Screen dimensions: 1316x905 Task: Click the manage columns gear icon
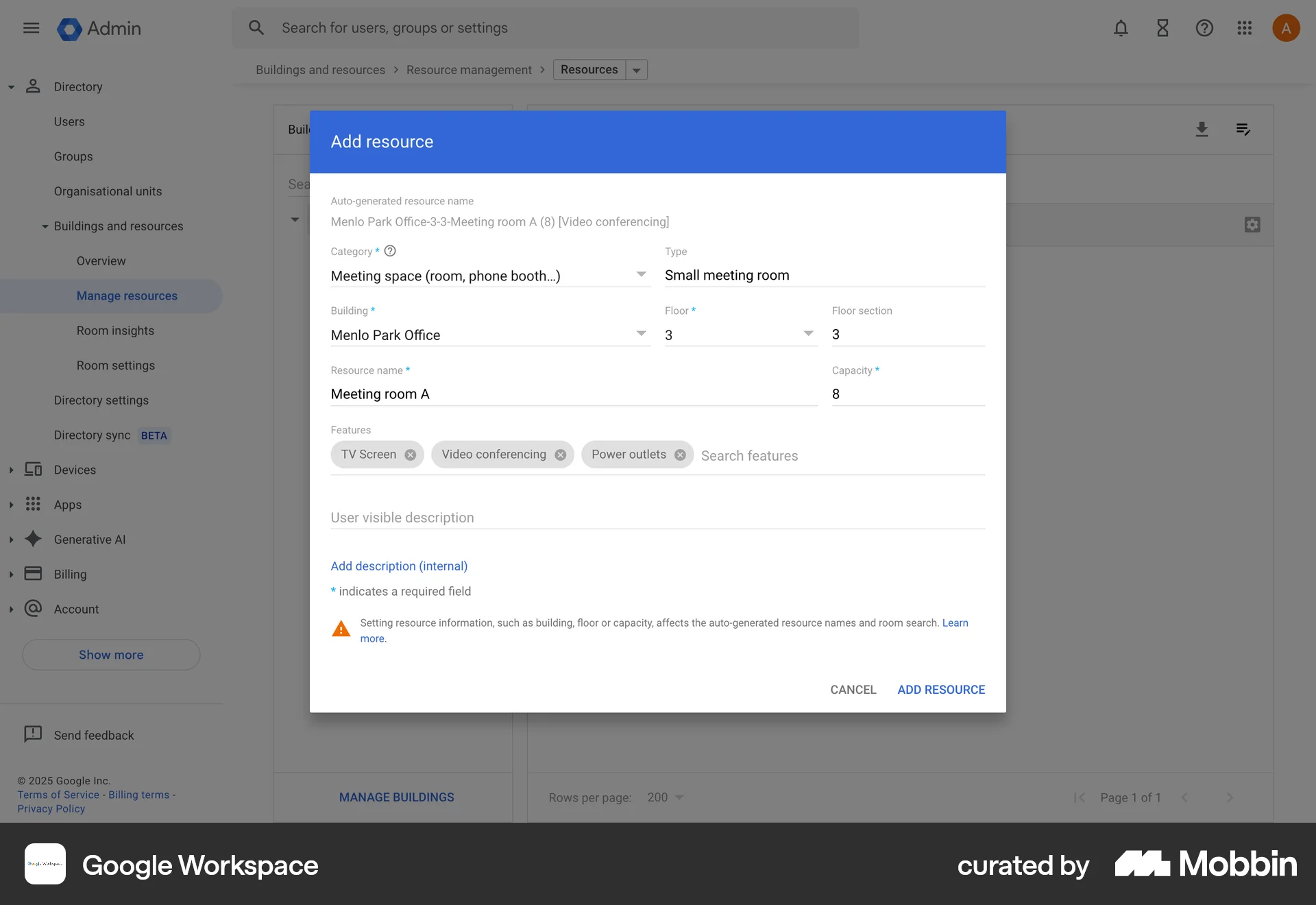coord(1252,224)
